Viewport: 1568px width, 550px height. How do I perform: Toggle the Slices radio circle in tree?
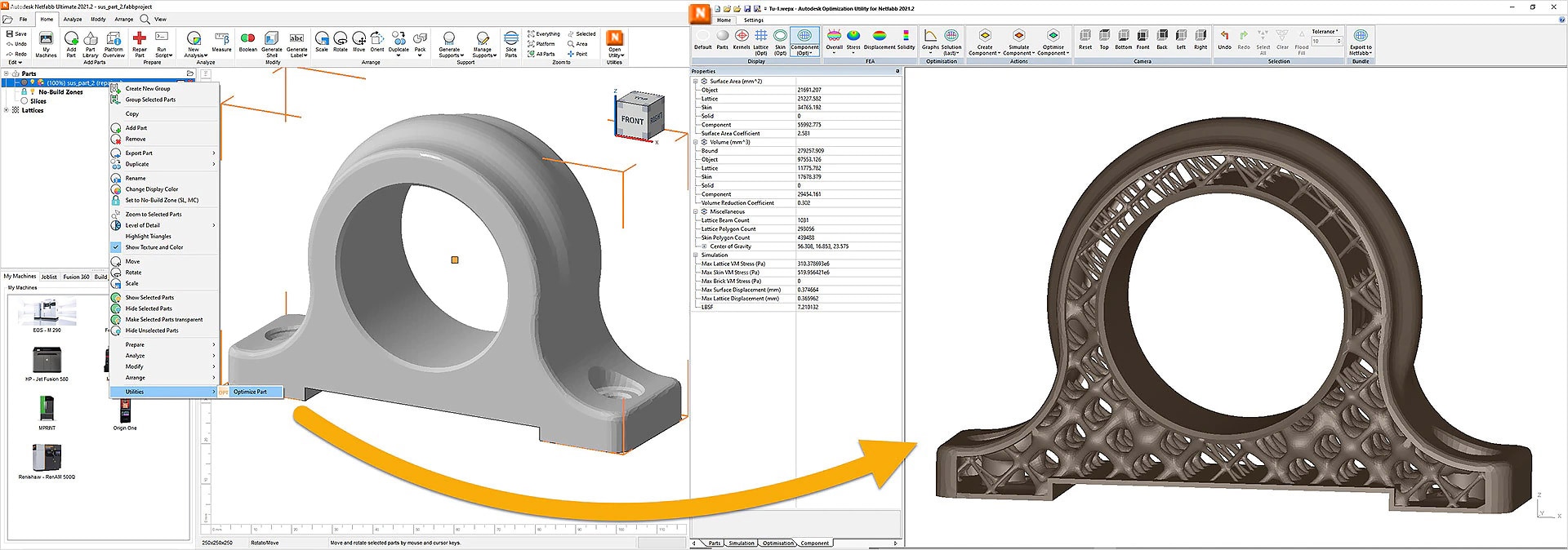24,101
